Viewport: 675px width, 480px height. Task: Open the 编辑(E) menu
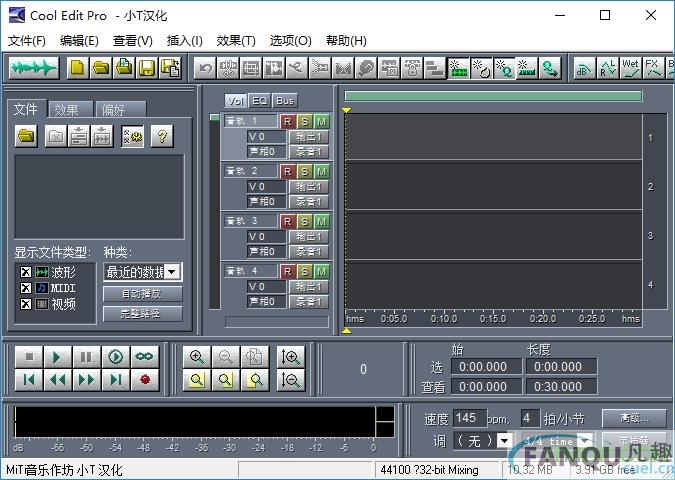point(79,41)
